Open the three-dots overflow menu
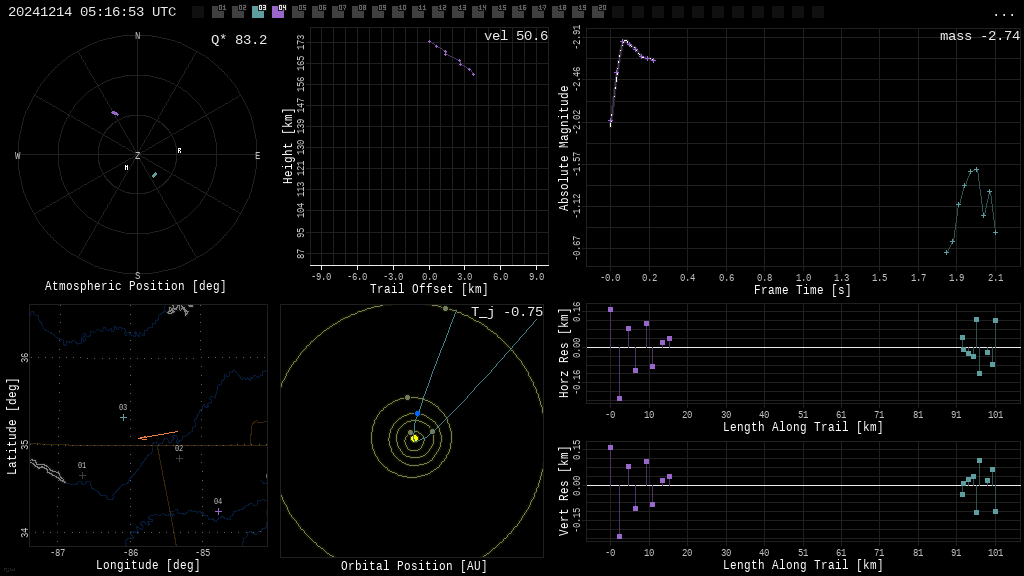1024x576 pixels. pos(1003,13)
